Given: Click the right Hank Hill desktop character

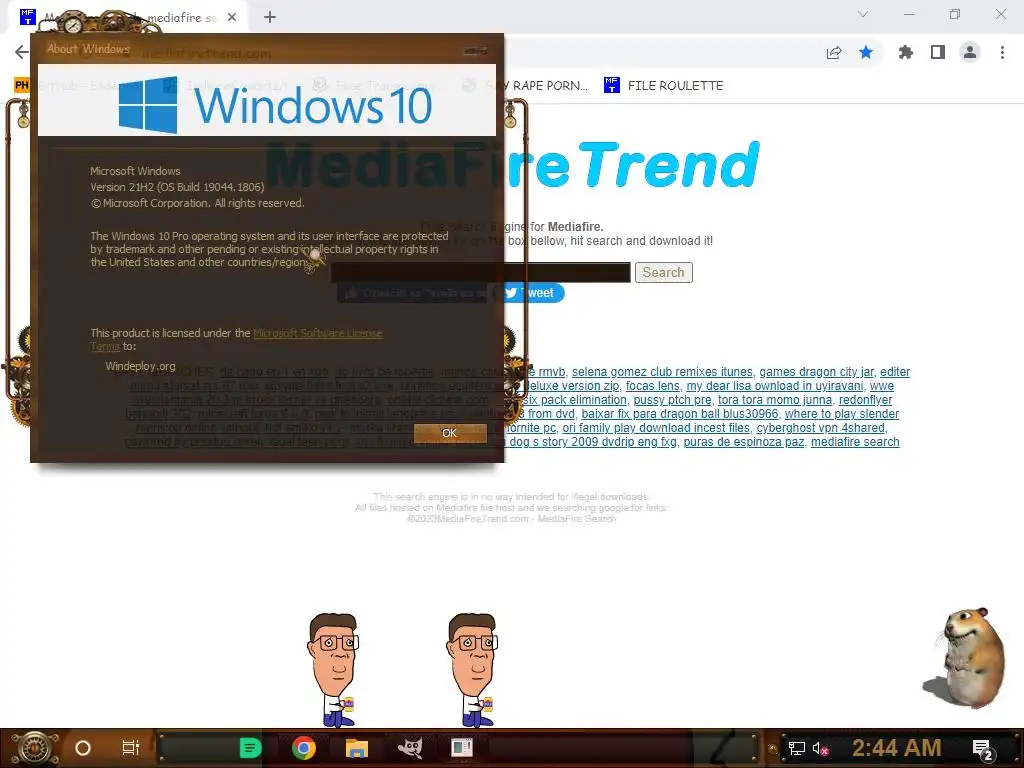Looking at the screenshot, I should coord(472,670).
